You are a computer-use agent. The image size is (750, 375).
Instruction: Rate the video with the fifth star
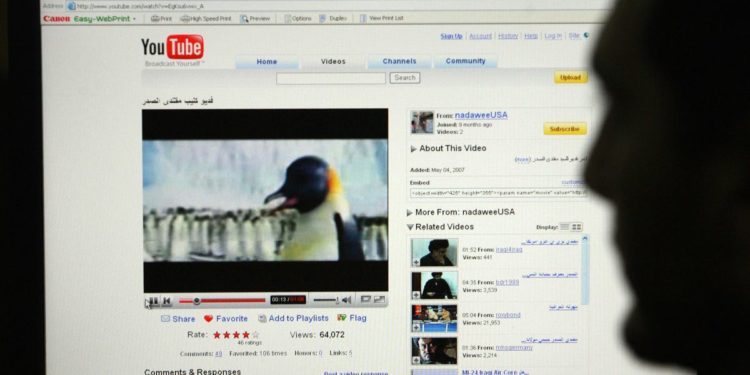point(255,335)
